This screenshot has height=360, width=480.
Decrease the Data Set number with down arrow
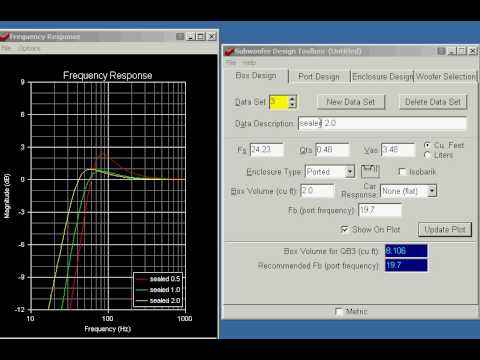point(292,105)
